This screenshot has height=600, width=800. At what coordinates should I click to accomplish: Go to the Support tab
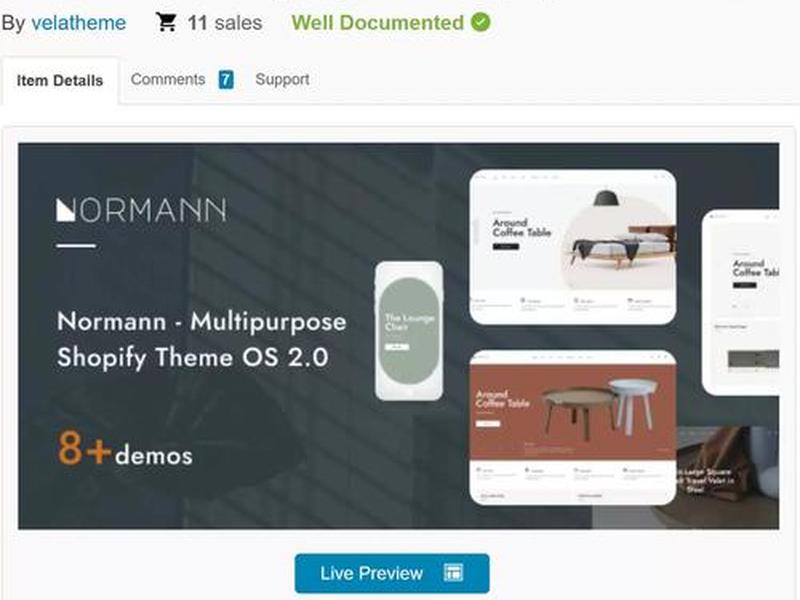pos(282,79)
